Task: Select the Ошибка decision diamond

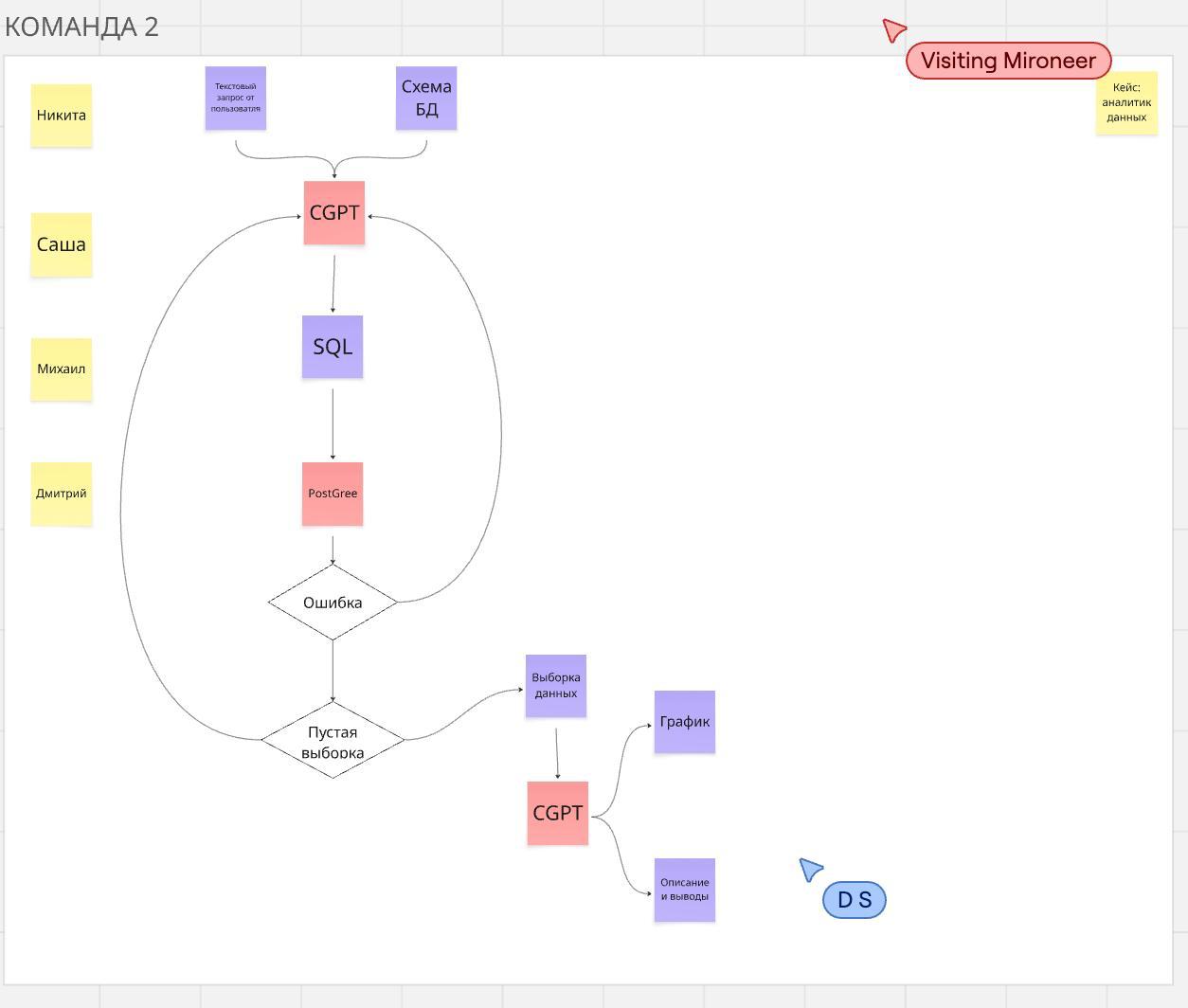Action: click(333, 603)
